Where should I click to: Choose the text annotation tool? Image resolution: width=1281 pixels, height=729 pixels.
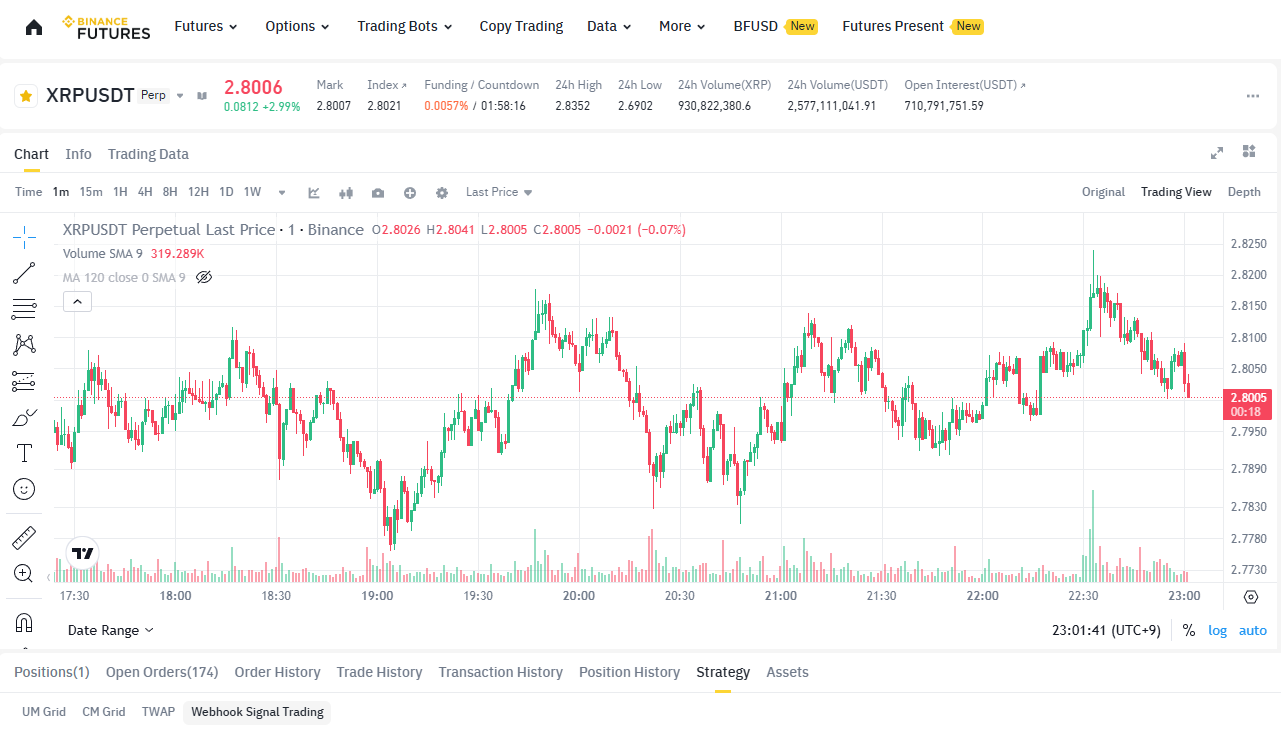(24, 453)
